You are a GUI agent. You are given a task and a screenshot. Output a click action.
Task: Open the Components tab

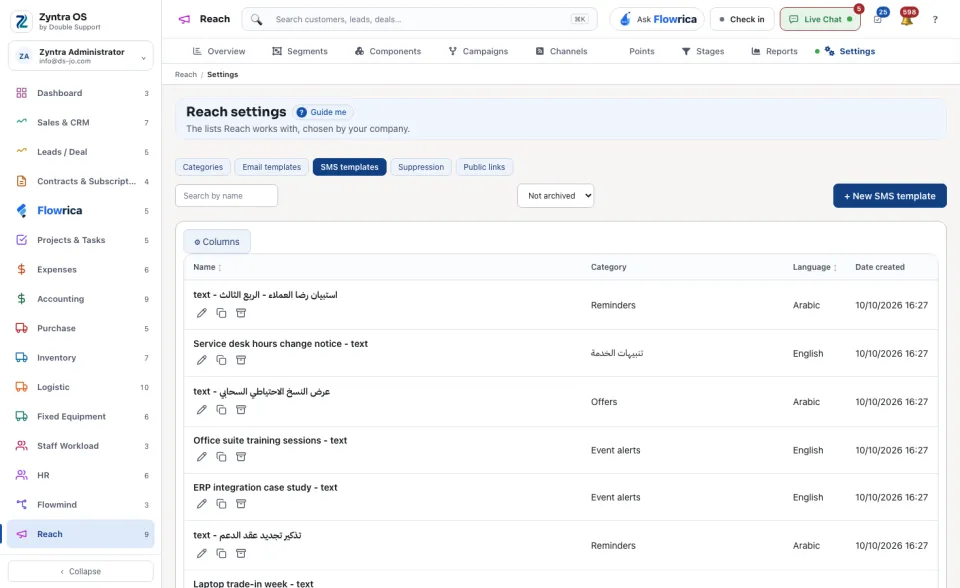click(x=388, y=51)
